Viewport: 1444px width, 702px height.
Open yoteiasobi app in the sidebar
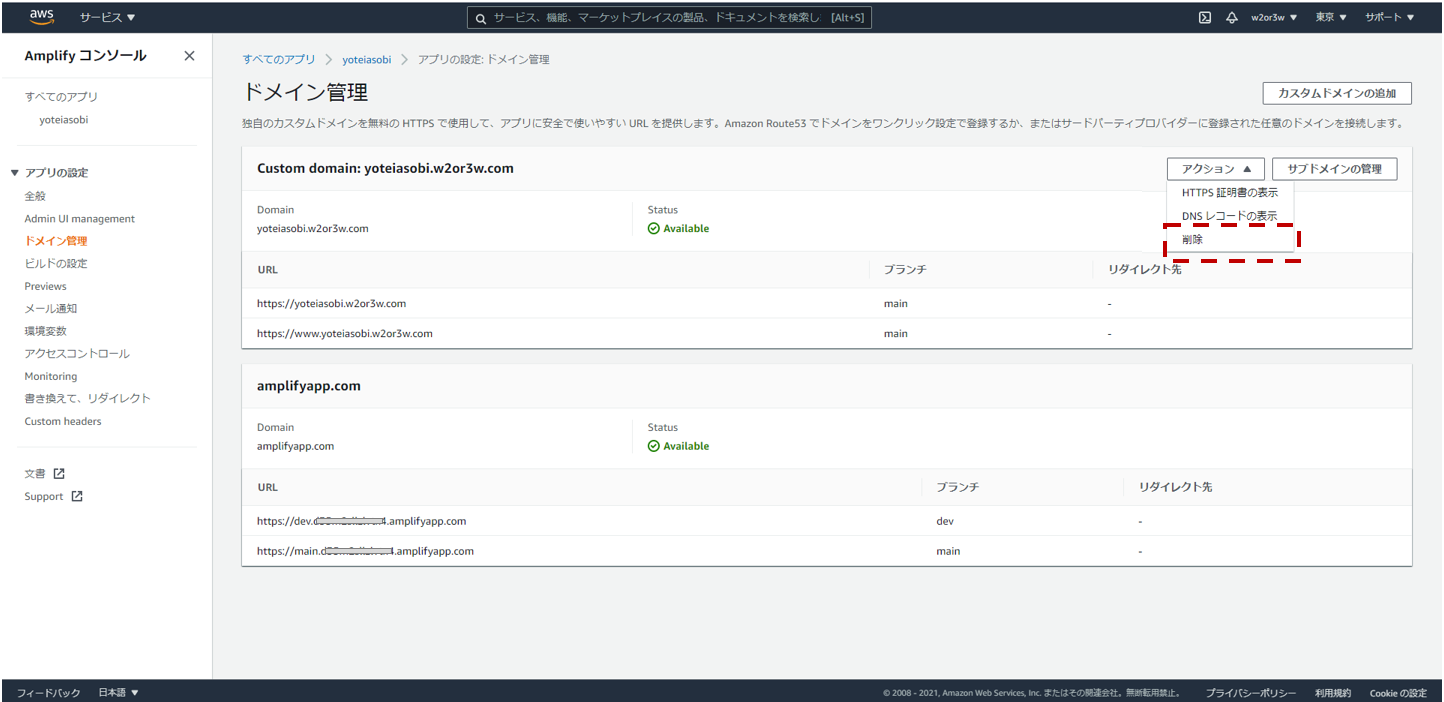pos(64,120)
